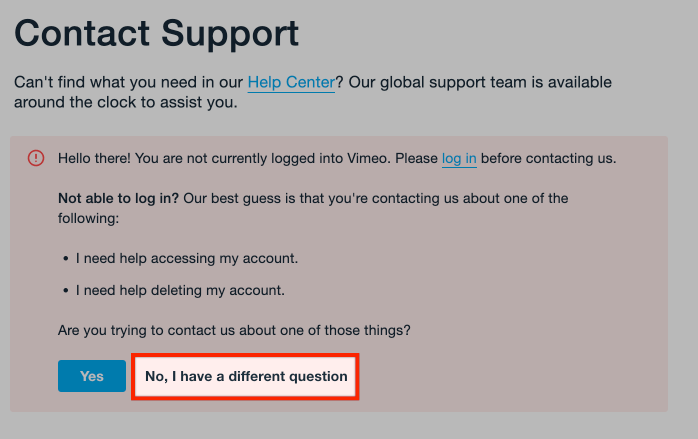698x439 pixels.
Task: Click the bold "Not able to log in?" text
Action: [x=118, y=198]
